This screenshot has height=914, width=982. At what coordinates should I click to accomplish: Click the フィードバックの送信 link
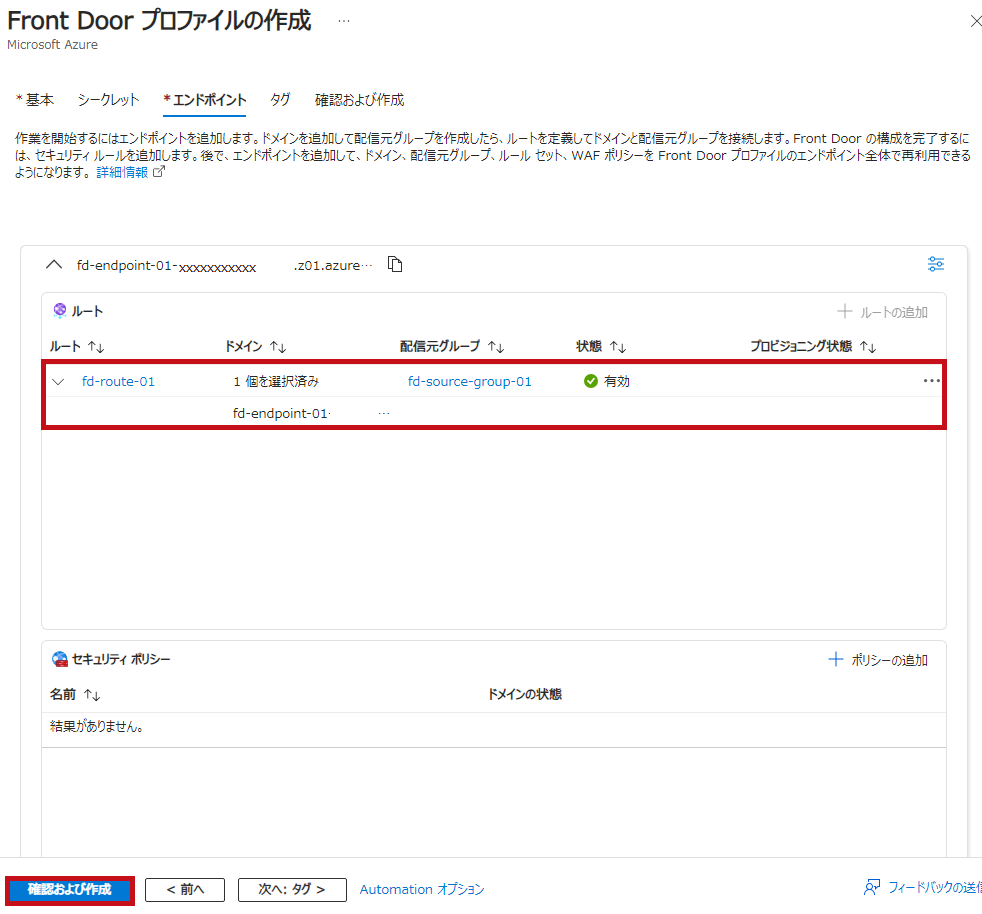934,887
